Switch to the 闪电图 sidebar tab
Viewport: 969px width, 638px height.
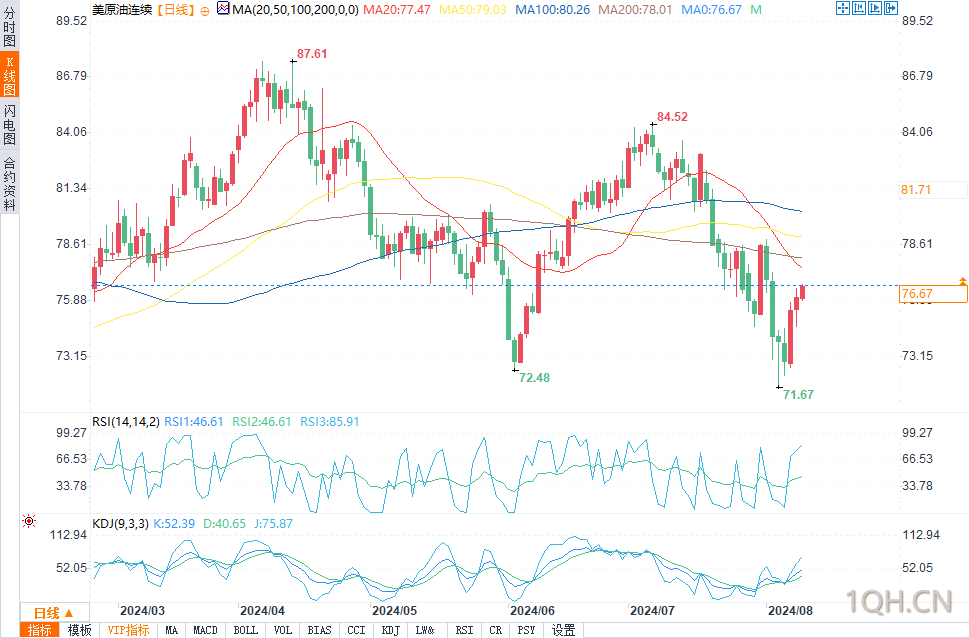pos(9,124)
